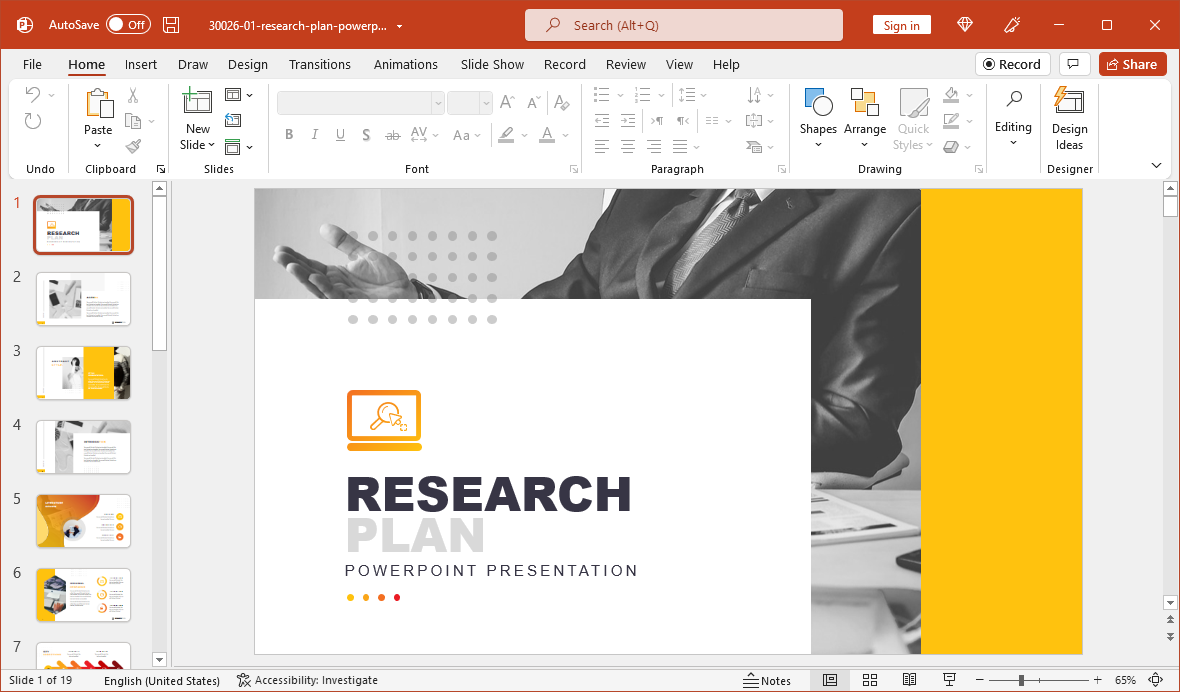Click the Share button

click(1132, 64)
